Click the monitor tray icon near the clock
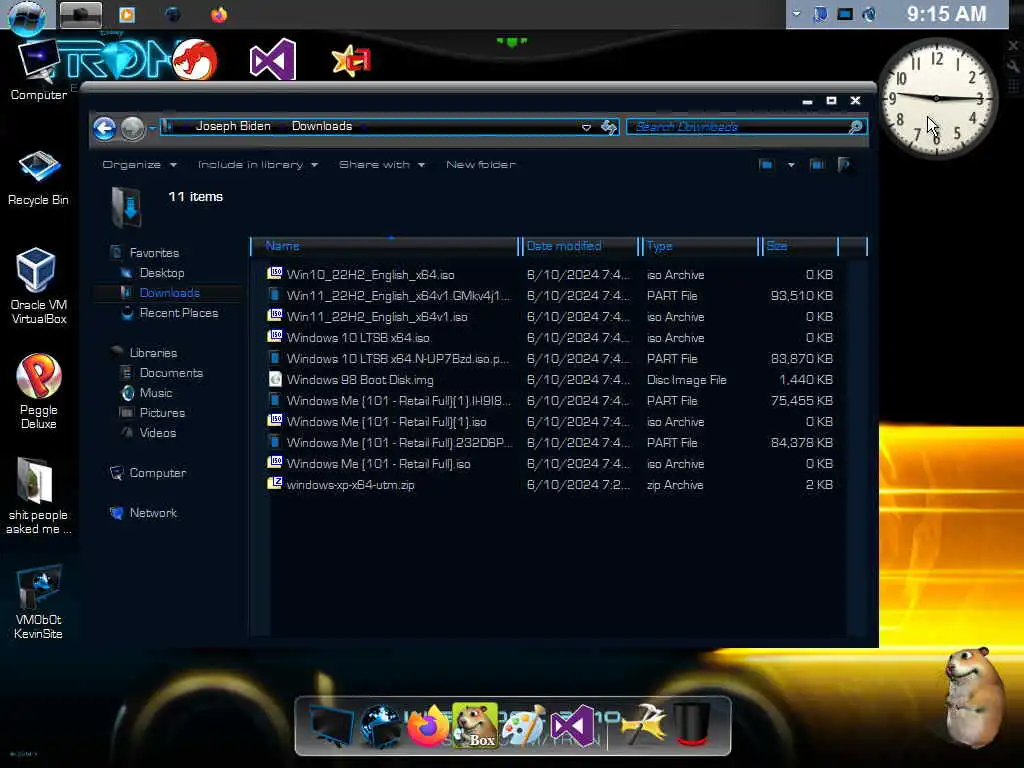This screenshot has width=1024, height=768. [845, 14]
